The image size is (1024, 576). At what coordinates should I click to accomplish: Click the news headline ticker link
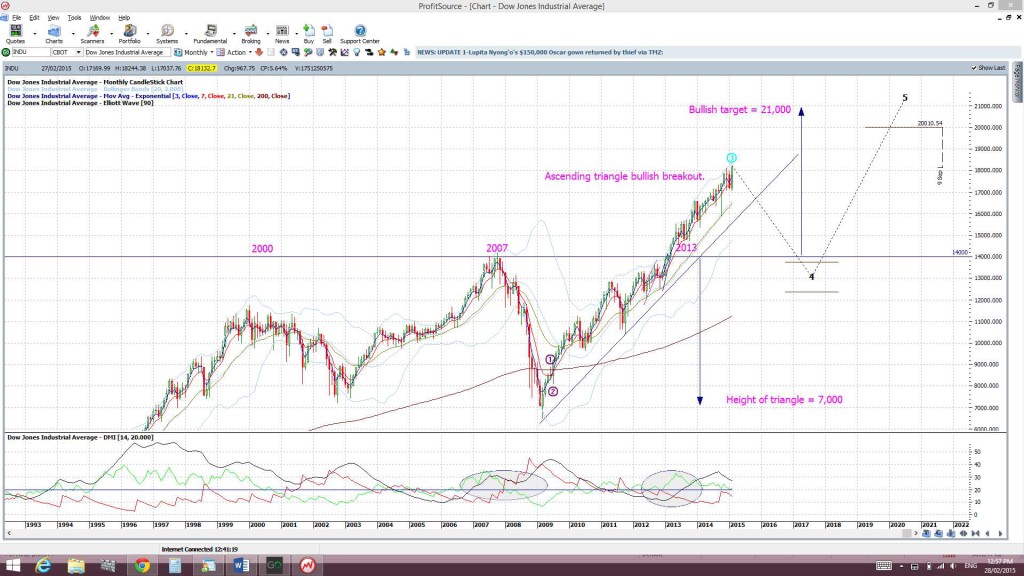click(x=540, y=52)
